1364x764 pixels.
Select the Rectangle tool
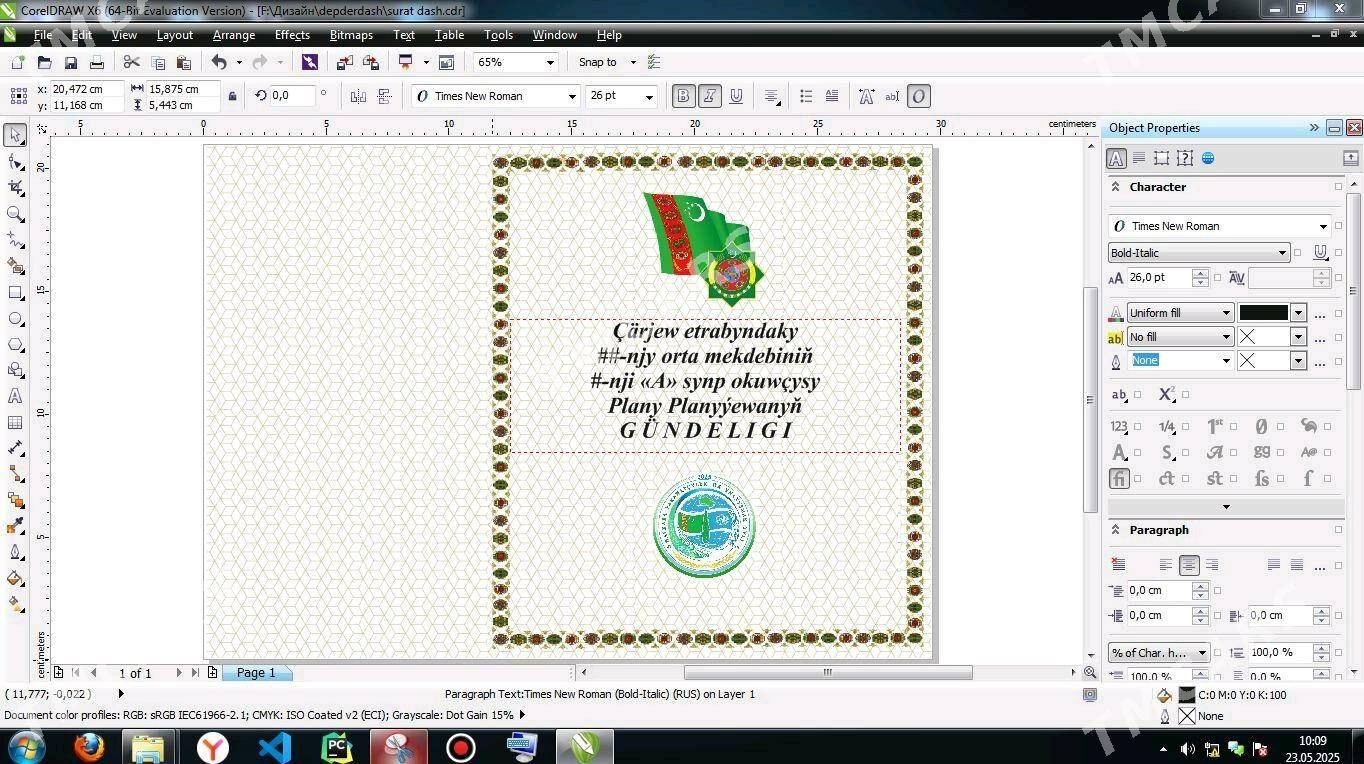pos(15,293)
